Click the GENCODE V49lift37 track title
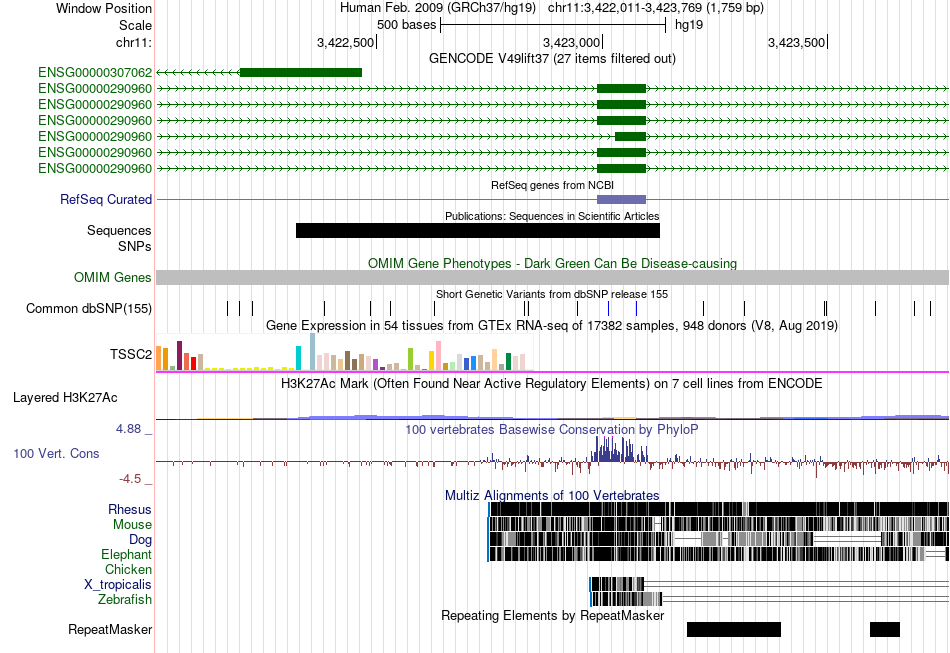This screenshot has height=653, width=950. [552, 59]
